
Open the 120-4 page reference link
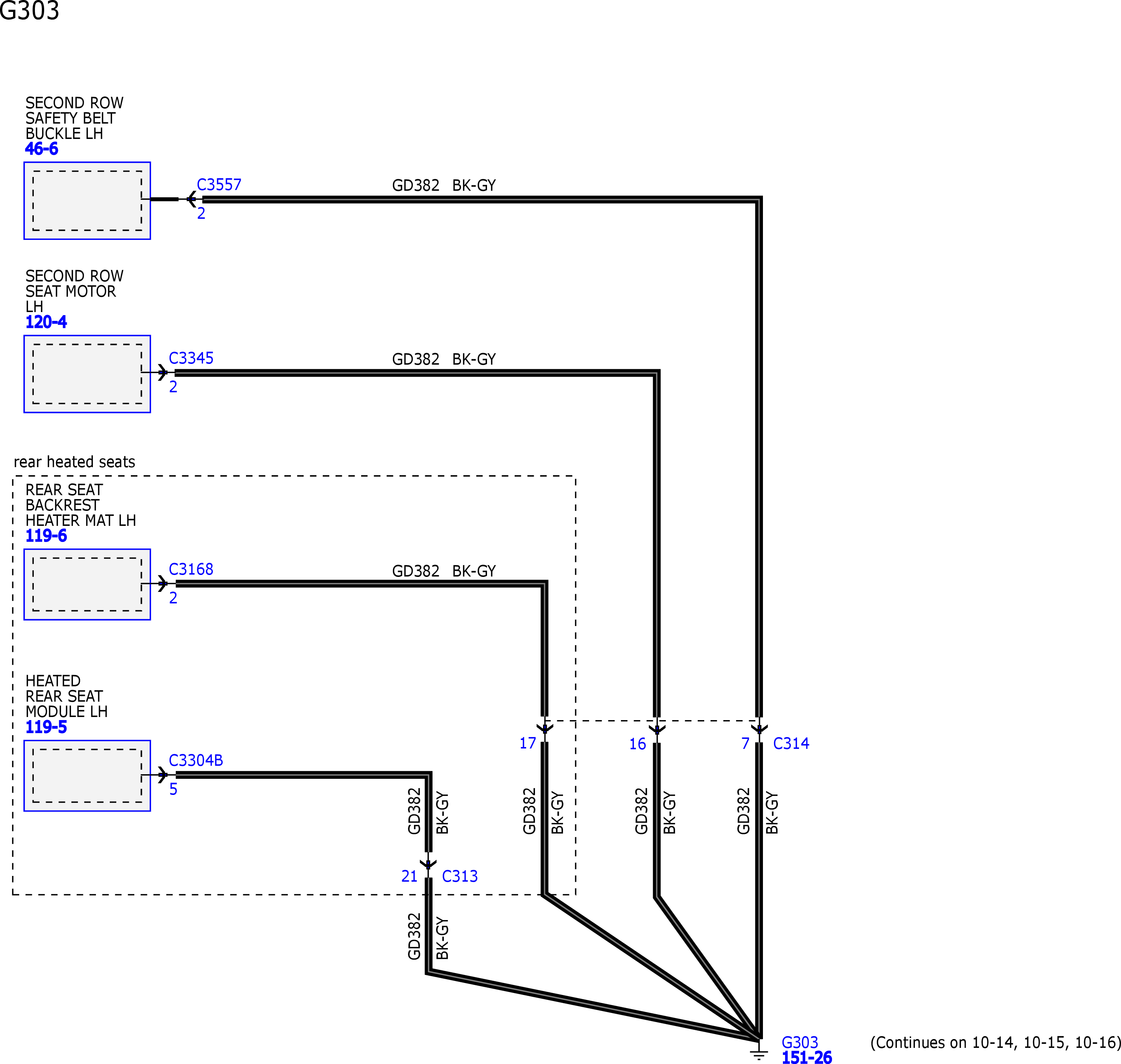(46, 322)
